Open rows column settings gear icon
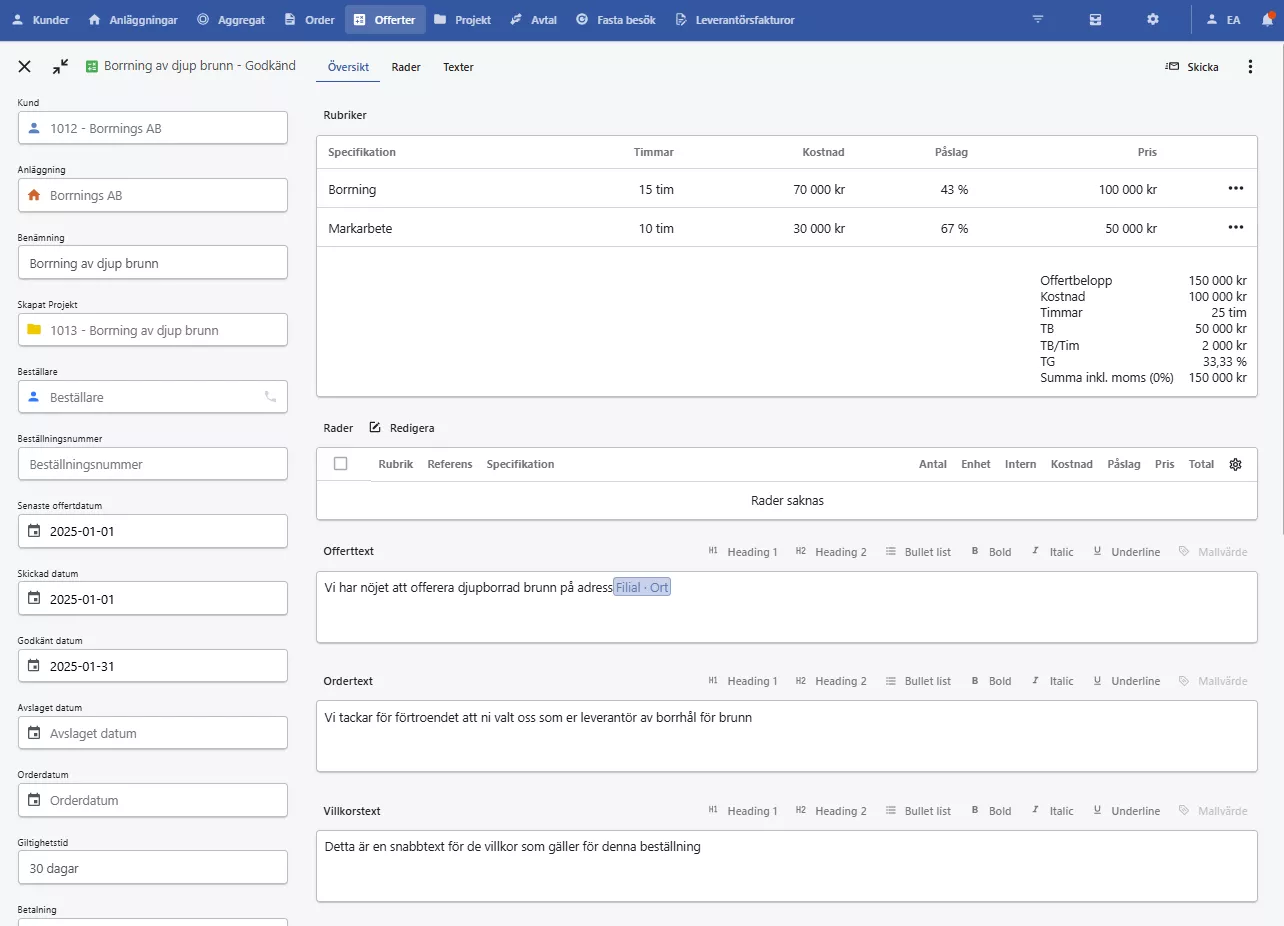 pos(1235,464)
